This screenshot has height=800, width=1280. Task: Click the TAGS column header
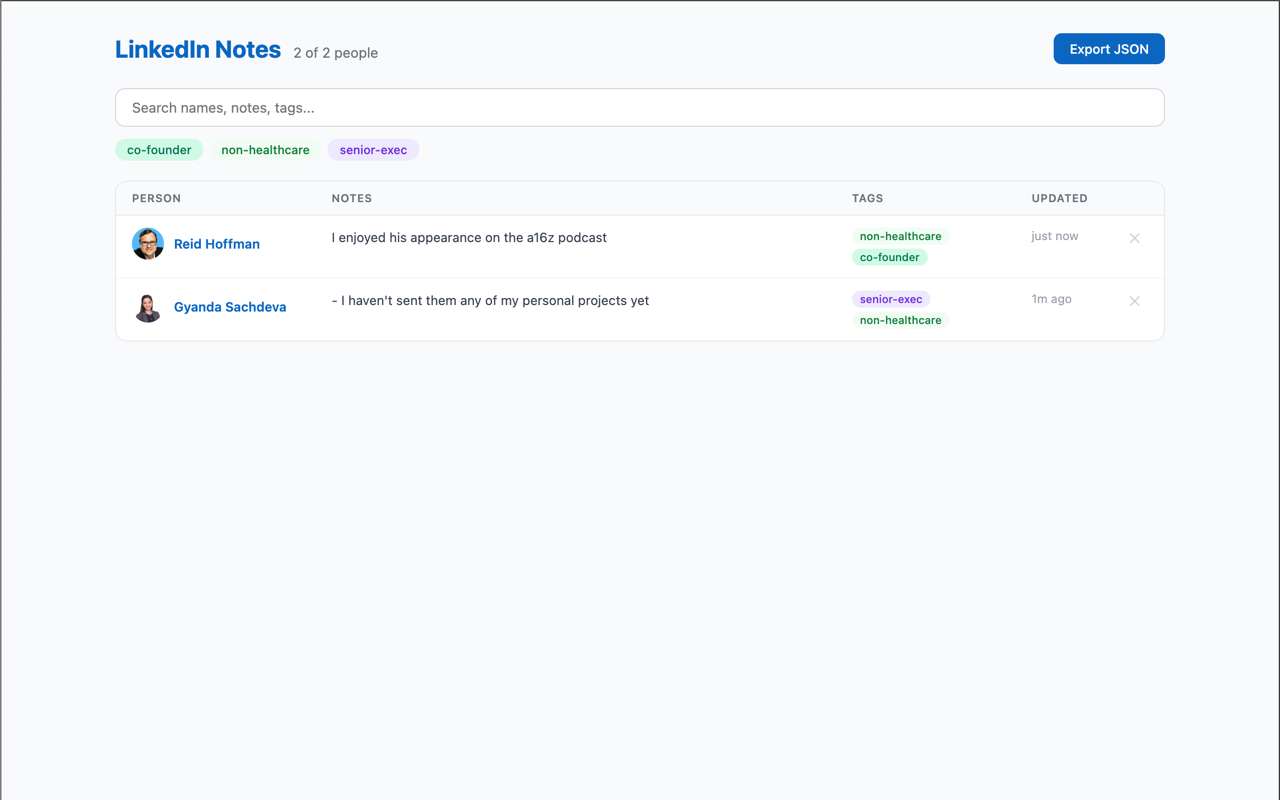click(x=868, y=198)
